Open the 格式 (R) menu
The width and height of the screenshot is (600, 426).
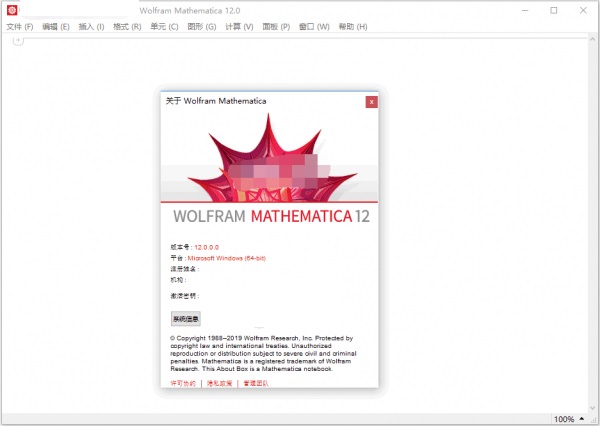point(127,26)
